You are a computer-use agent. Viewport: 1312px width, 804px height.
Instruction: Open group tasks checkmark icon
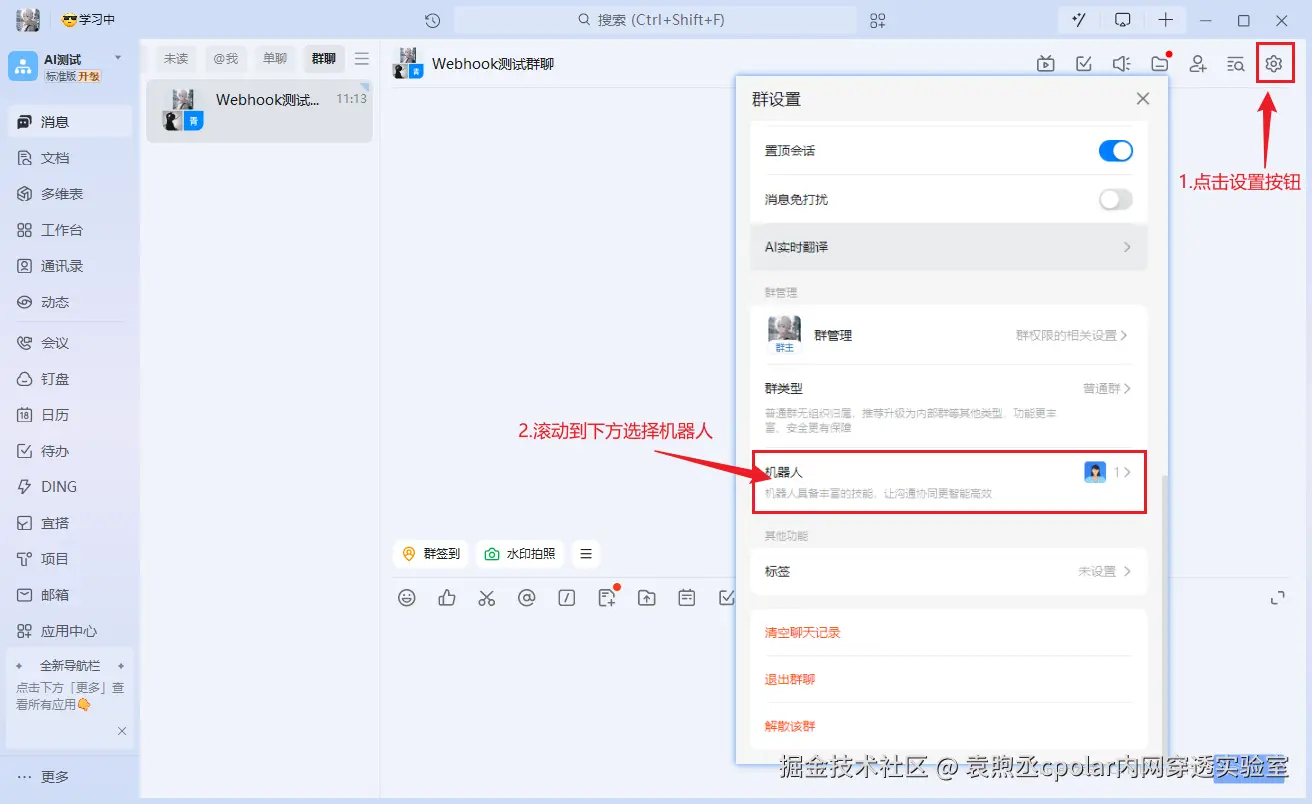click(1084, 64)
